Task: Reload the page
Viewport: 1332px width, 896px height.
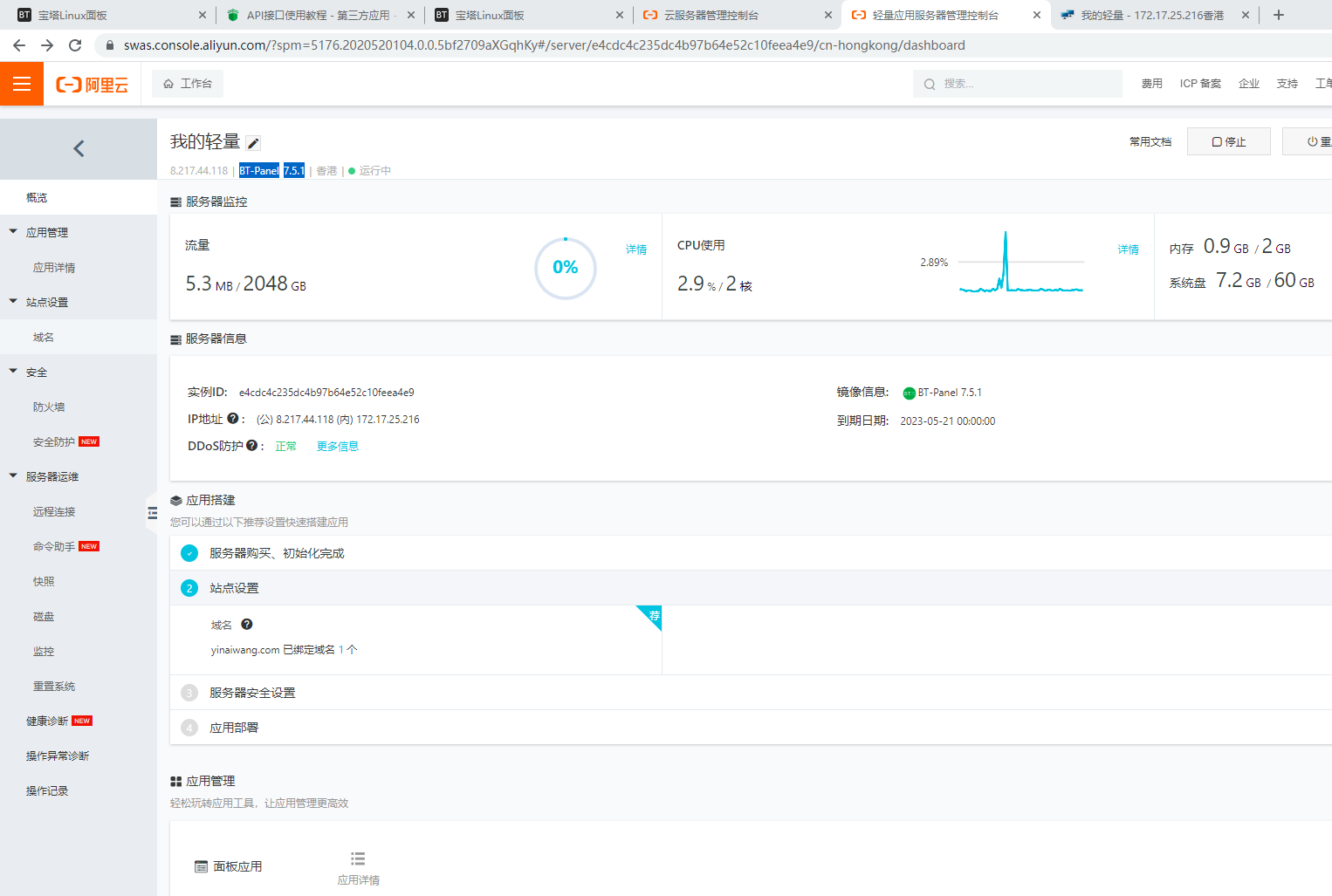Action: 75,45
